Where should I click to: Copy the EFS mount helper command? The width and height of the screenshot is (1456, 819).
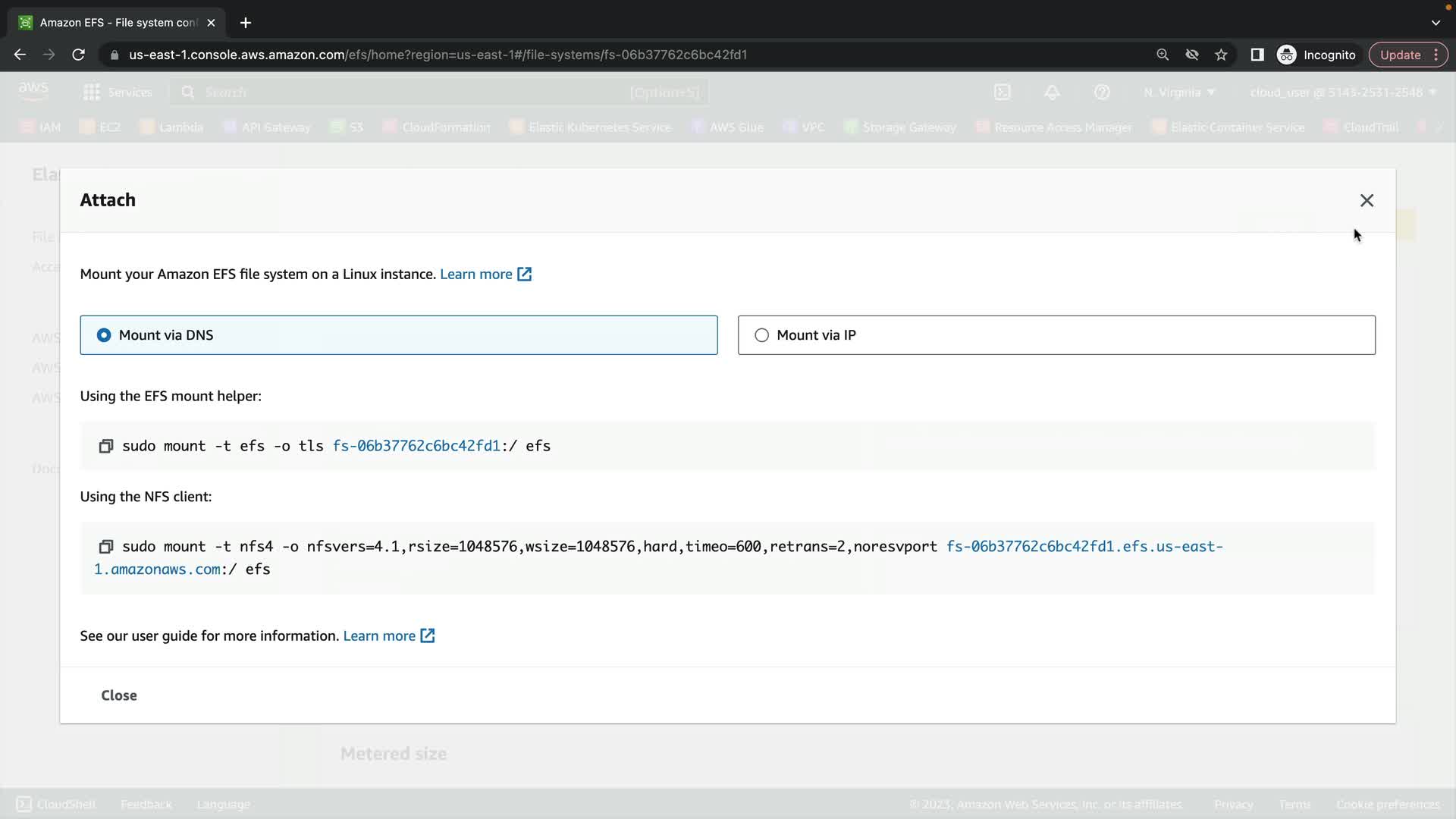[106, 446]
